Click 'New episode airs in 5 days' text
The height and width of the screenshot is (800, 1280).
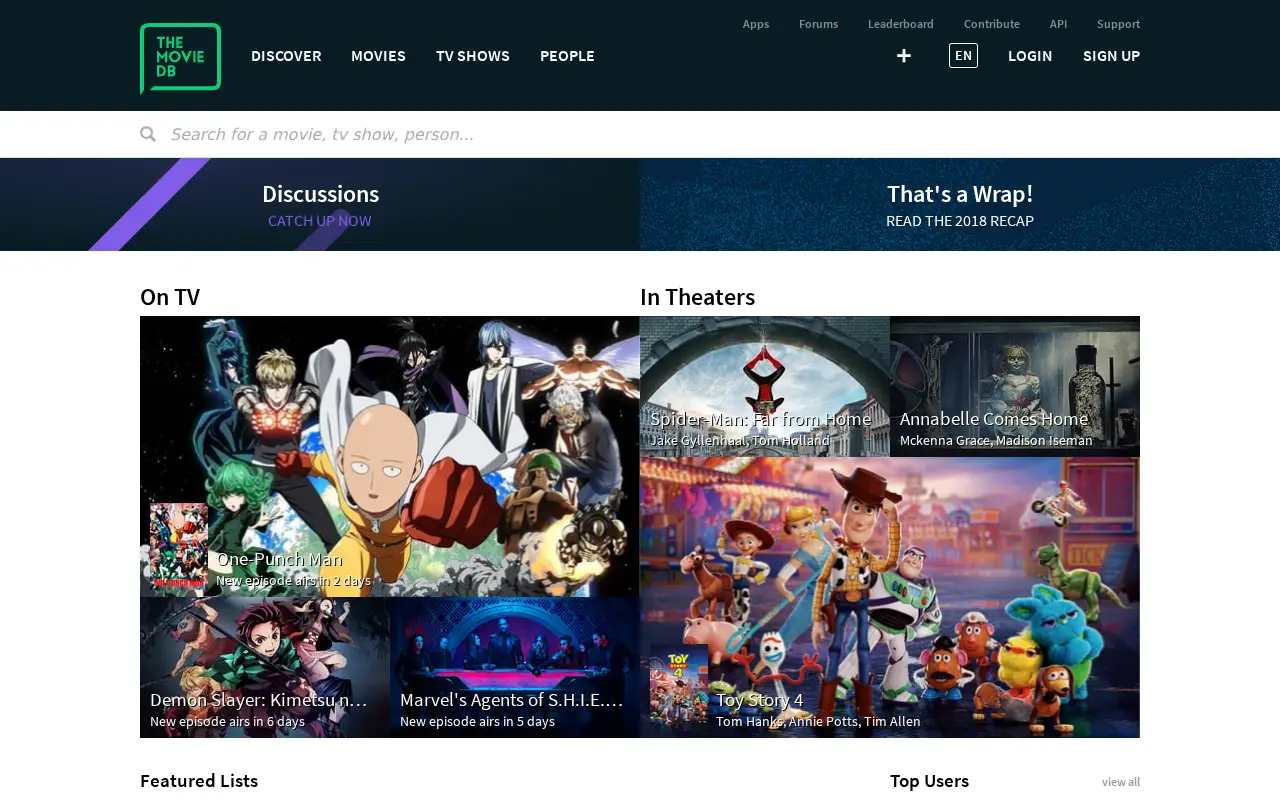(x=477, y=722)
